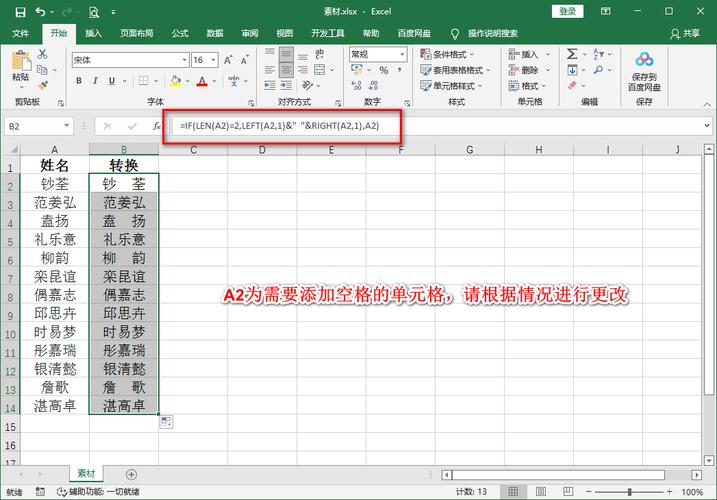
Task: Cut selection with the scissors icon
Action: click(x=43, y=54)
